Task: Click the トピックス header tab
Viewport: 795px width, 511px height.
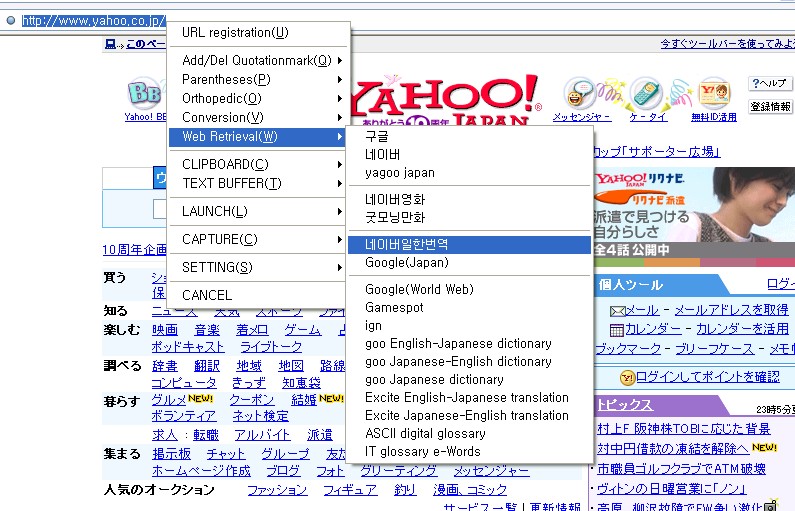Action: point(625,405)
